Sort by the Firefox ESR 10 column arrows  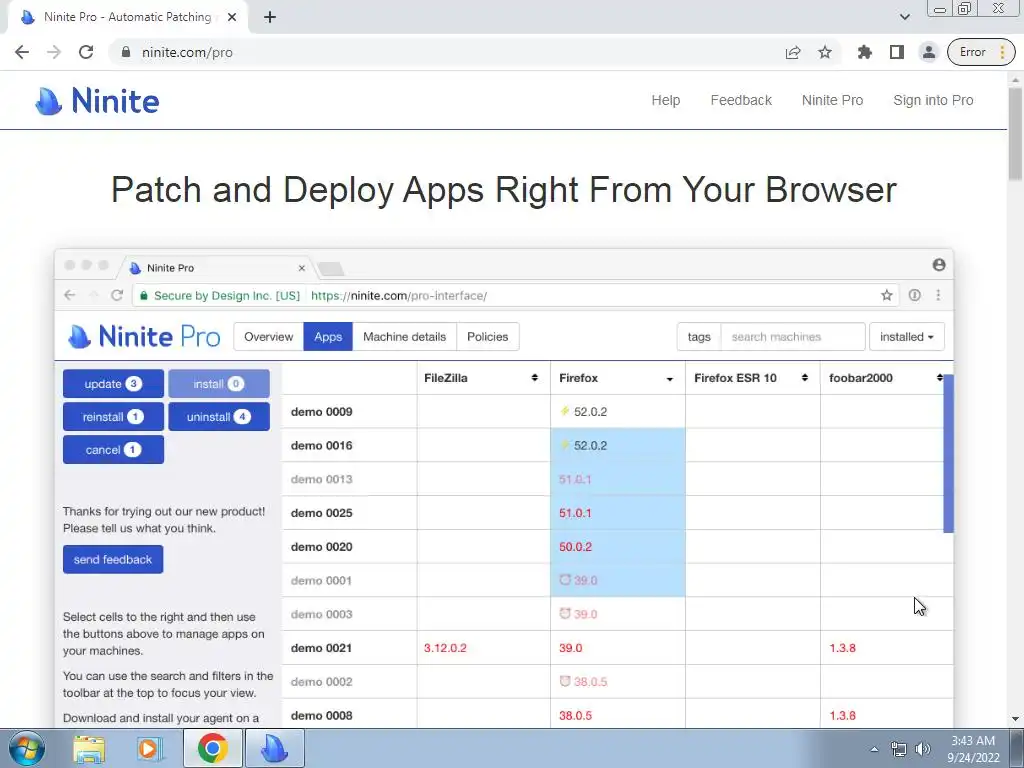[805, 378]
